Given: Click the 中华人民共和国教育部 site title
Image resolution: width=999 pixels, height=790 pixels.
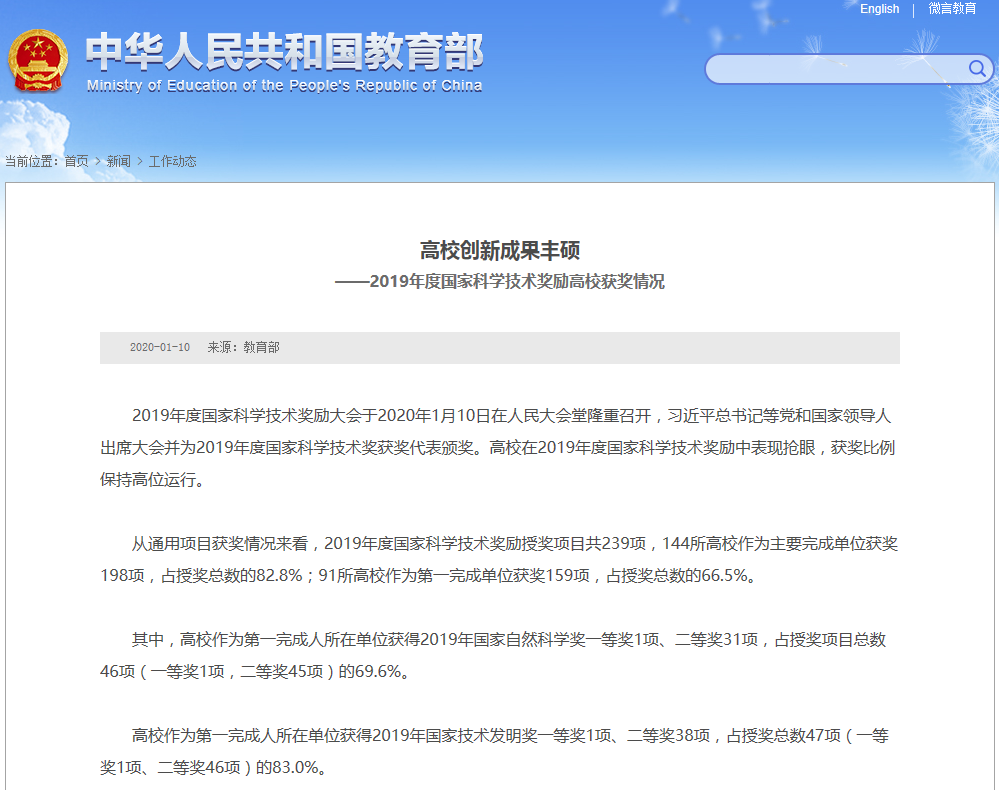Looking at the screenshot, I should tap(285, 52).
